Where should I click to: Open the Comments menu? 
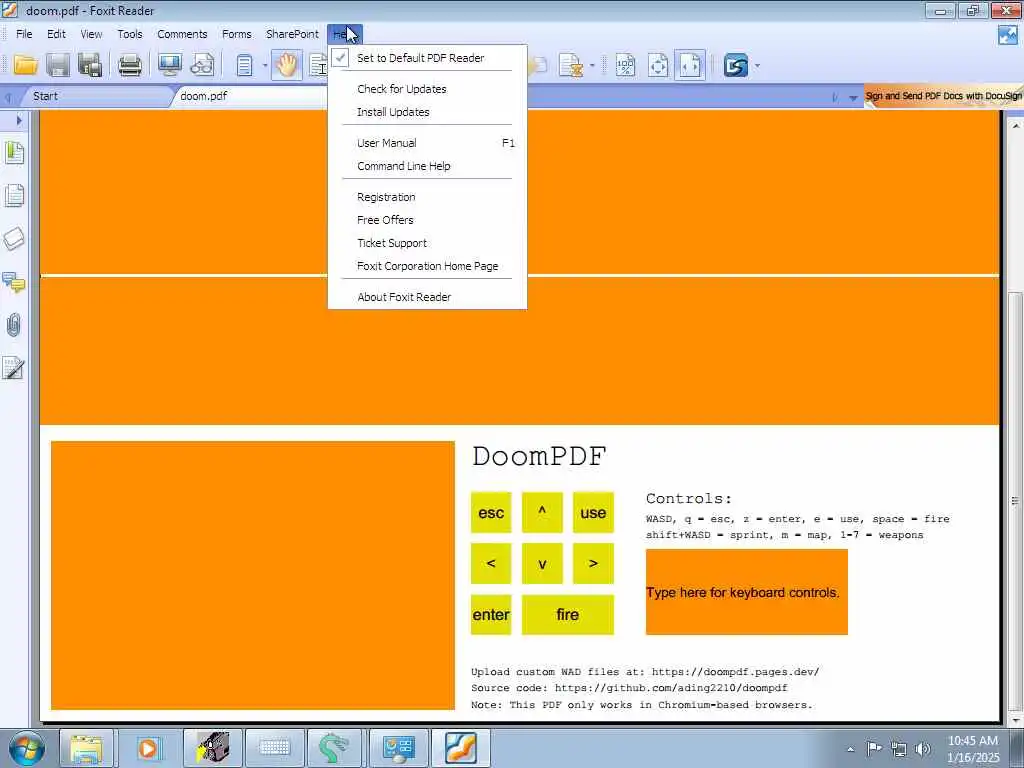tap(182, 34)
